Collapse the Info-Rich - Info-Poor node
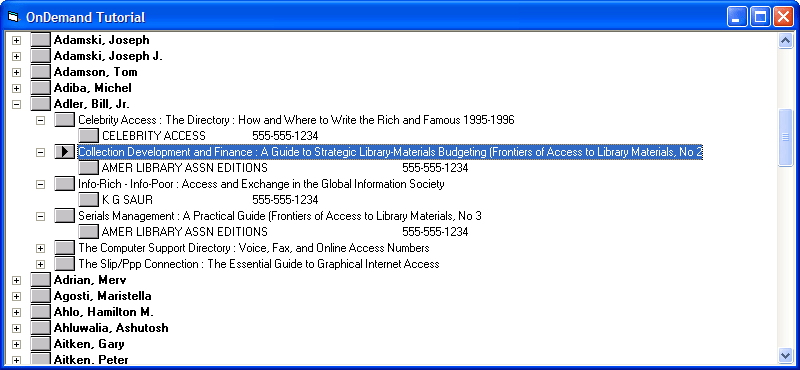This screenshot has width=800, height=370. (40, 184)
